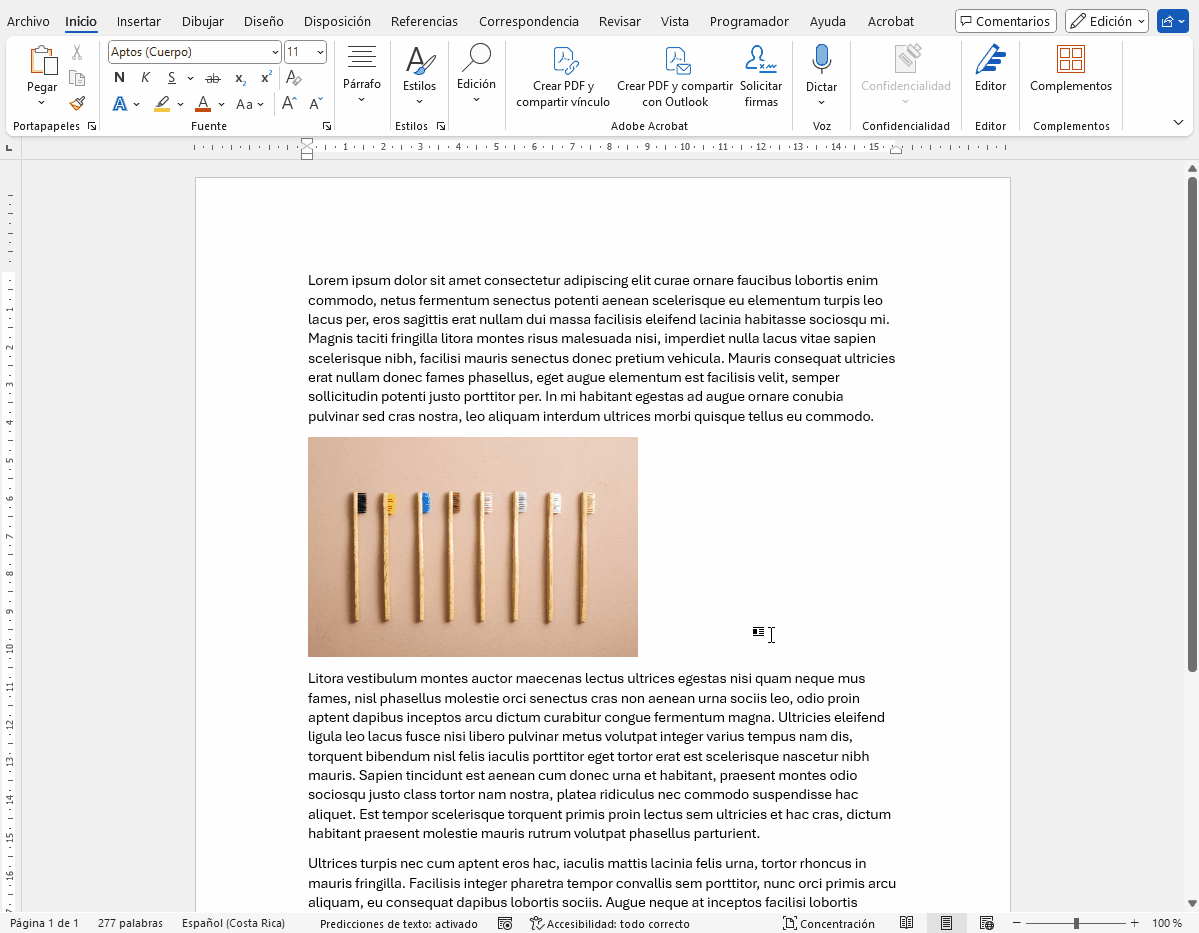
Task: Open the Referencias ribbon tab
Action: tap(424, 21)
